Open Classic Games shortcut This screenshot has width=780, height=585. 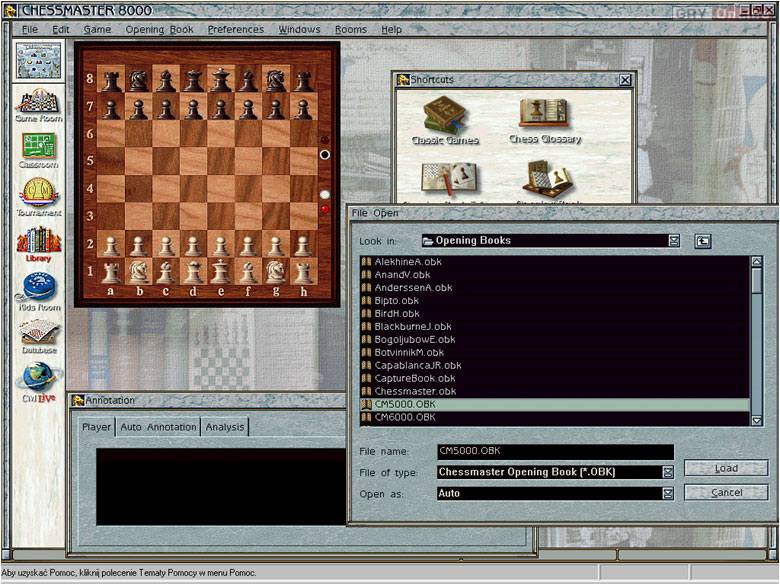pos(445,121)
